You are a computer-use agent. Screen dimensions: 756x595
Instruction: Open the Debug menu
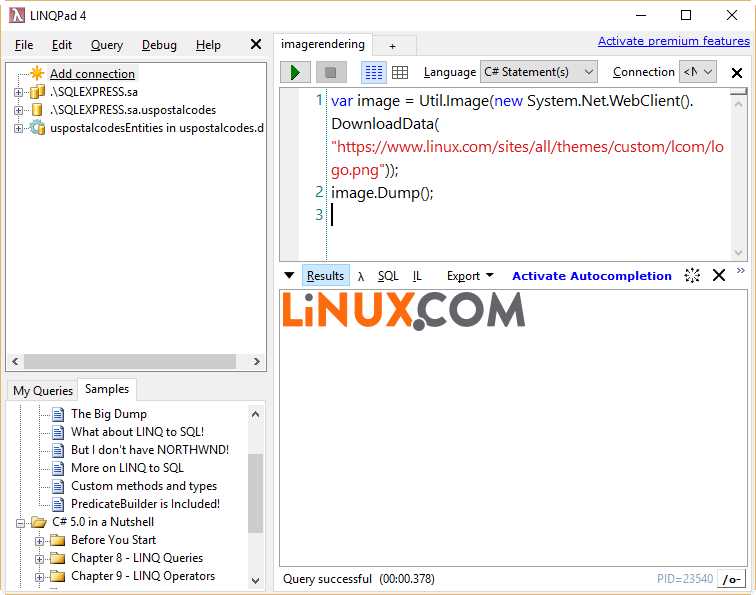pyautogui.click(x=159, y=45)
